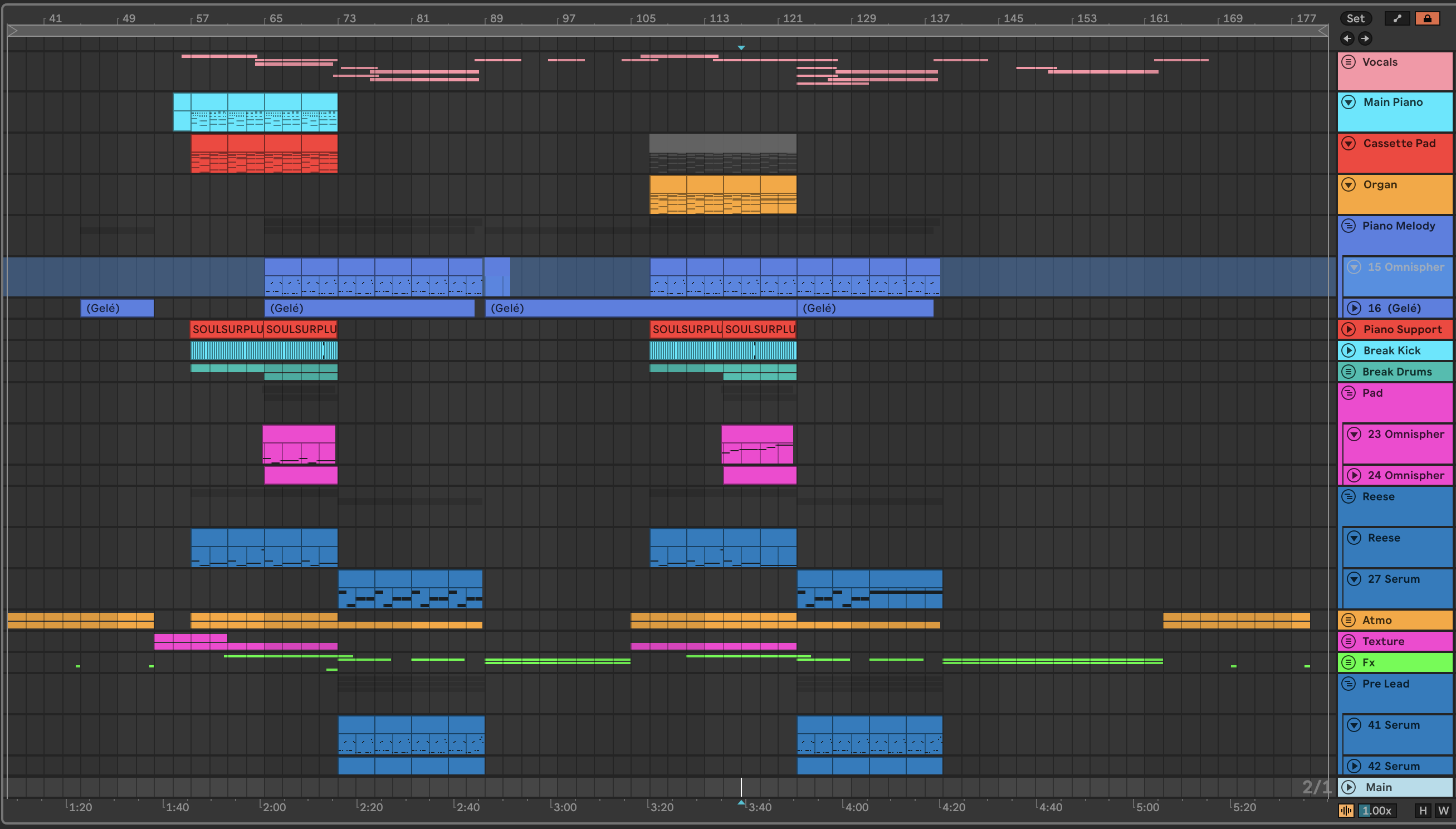The width and height of the screenshot is (1456, 829).
Task: Open the Vocals group fold icon
Action: [1348, 61]
